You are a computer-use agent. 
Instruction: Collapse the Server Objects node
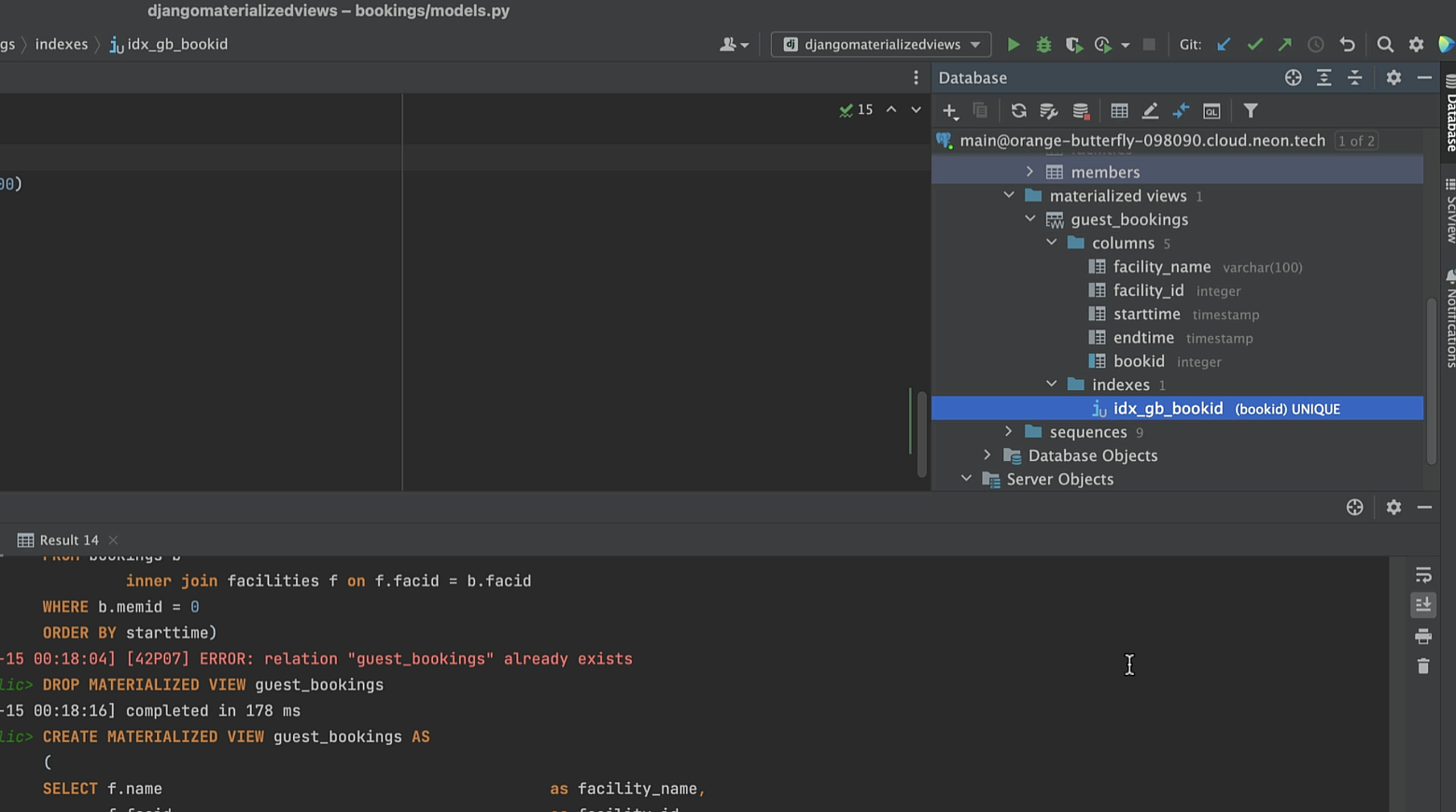966,479
